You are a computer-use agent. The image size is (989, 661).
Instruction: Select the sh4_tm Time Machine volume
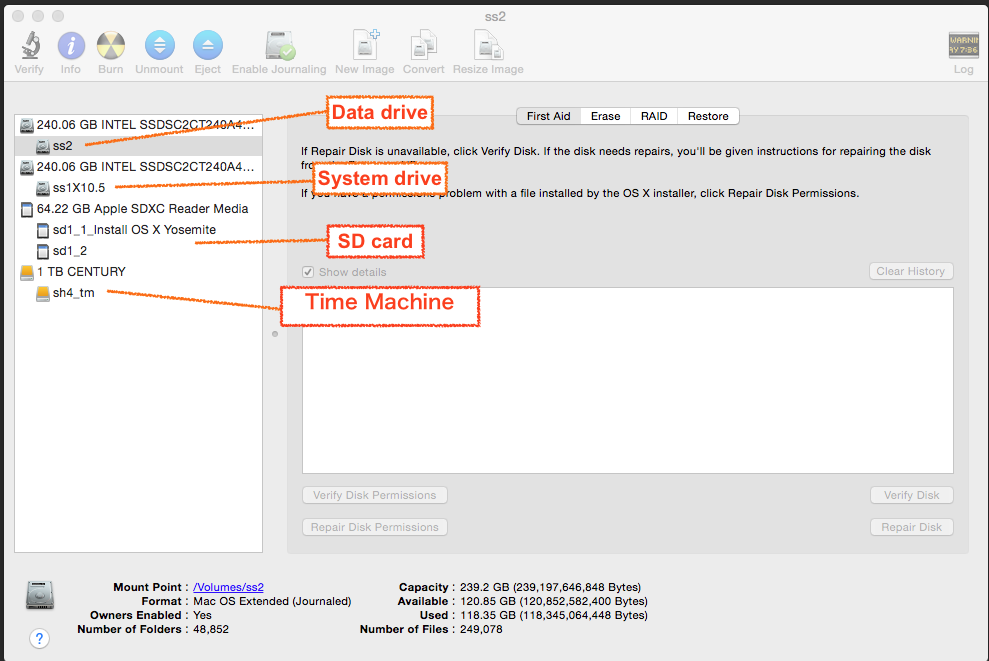coord(73,293)
